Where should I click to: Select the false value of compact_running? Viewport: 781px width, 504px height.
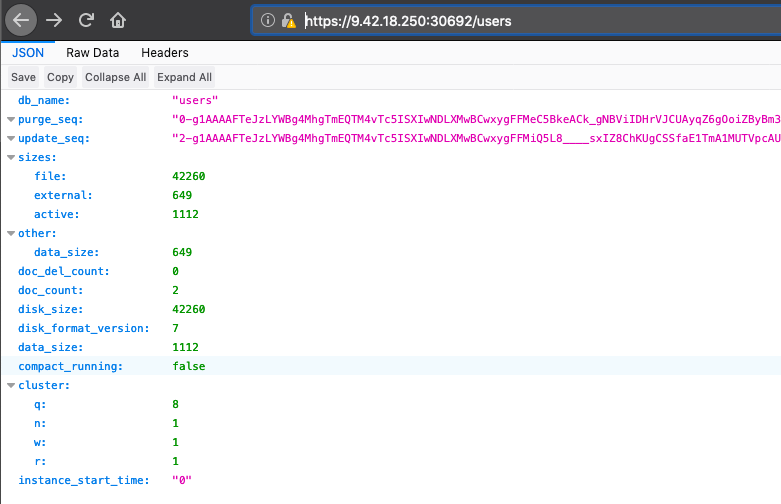[189, 367]
